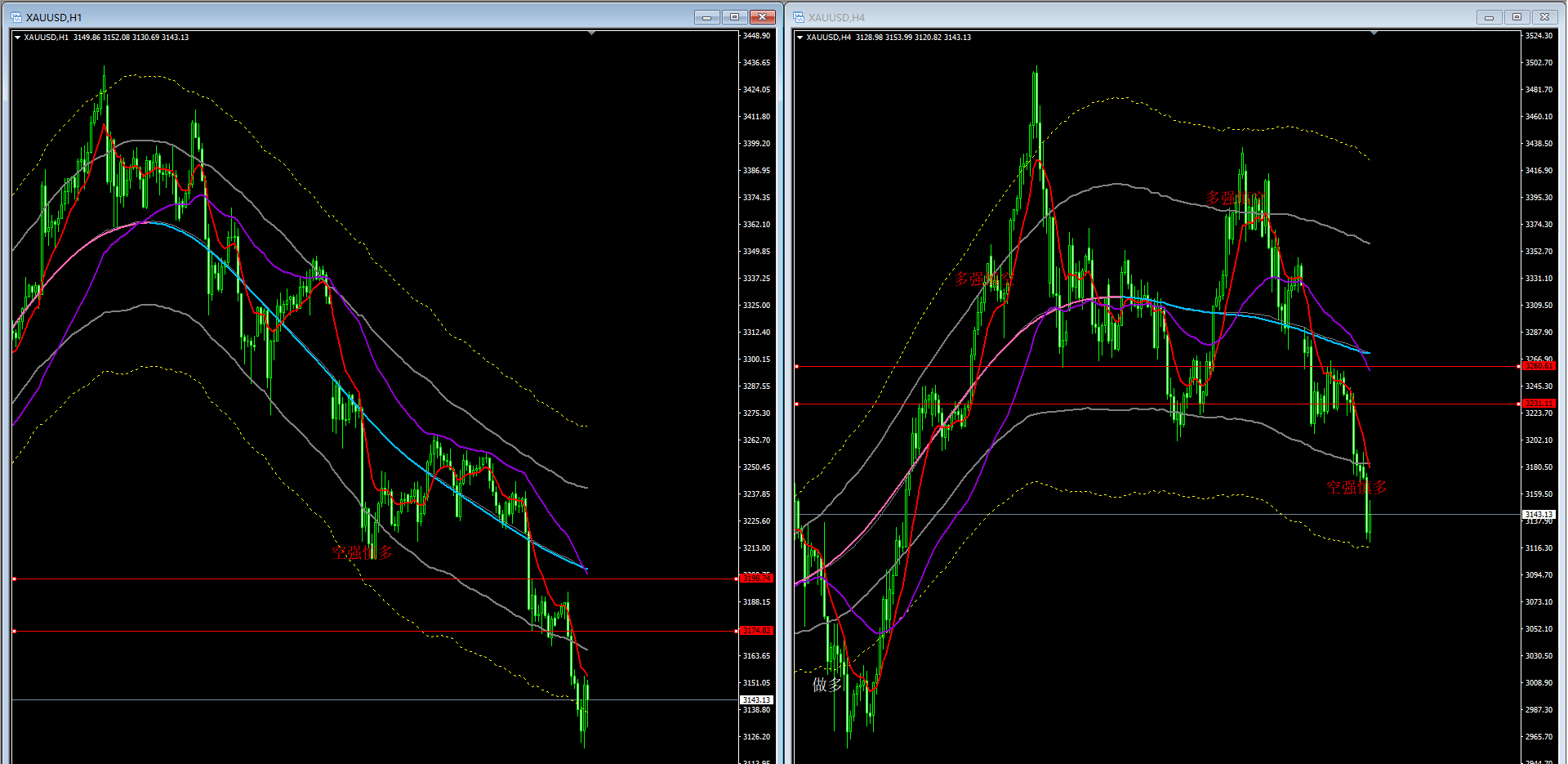Click the 3309.50 value on H4 price scale
The image size is (1568, 764).
point(1539,306)
